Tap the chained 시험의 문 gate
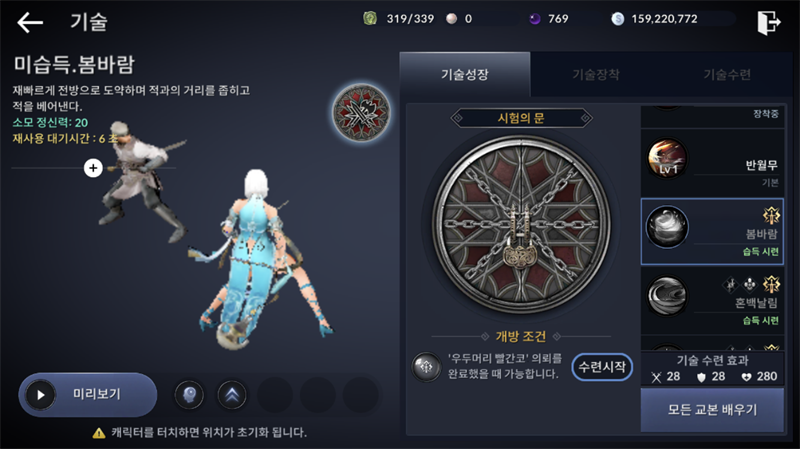Viewport: 800px width, 449px height. tap(521, 224)
